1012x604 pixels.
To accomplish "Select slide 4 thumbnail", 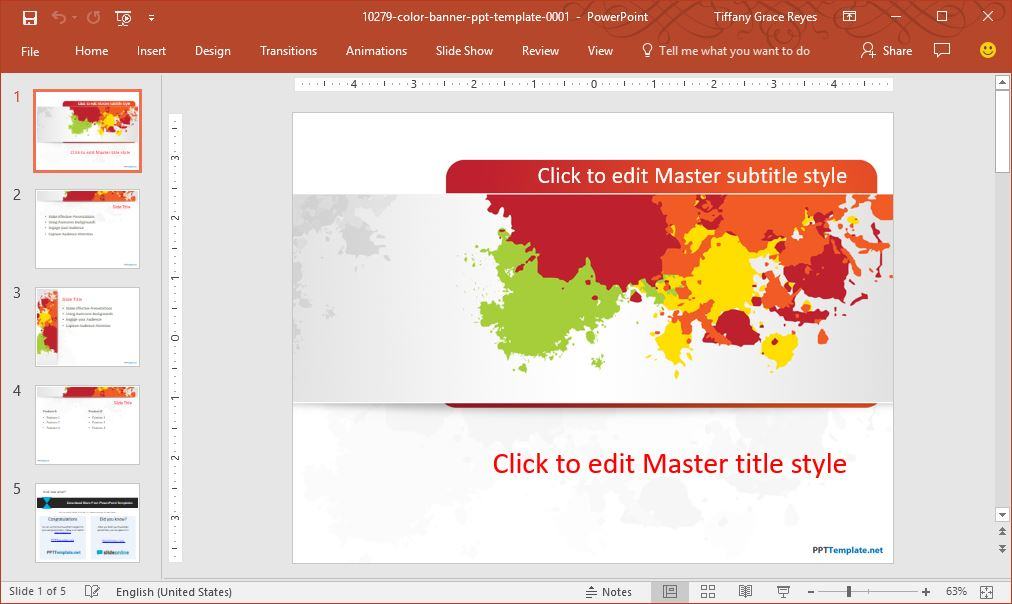I will click(87, 425).
